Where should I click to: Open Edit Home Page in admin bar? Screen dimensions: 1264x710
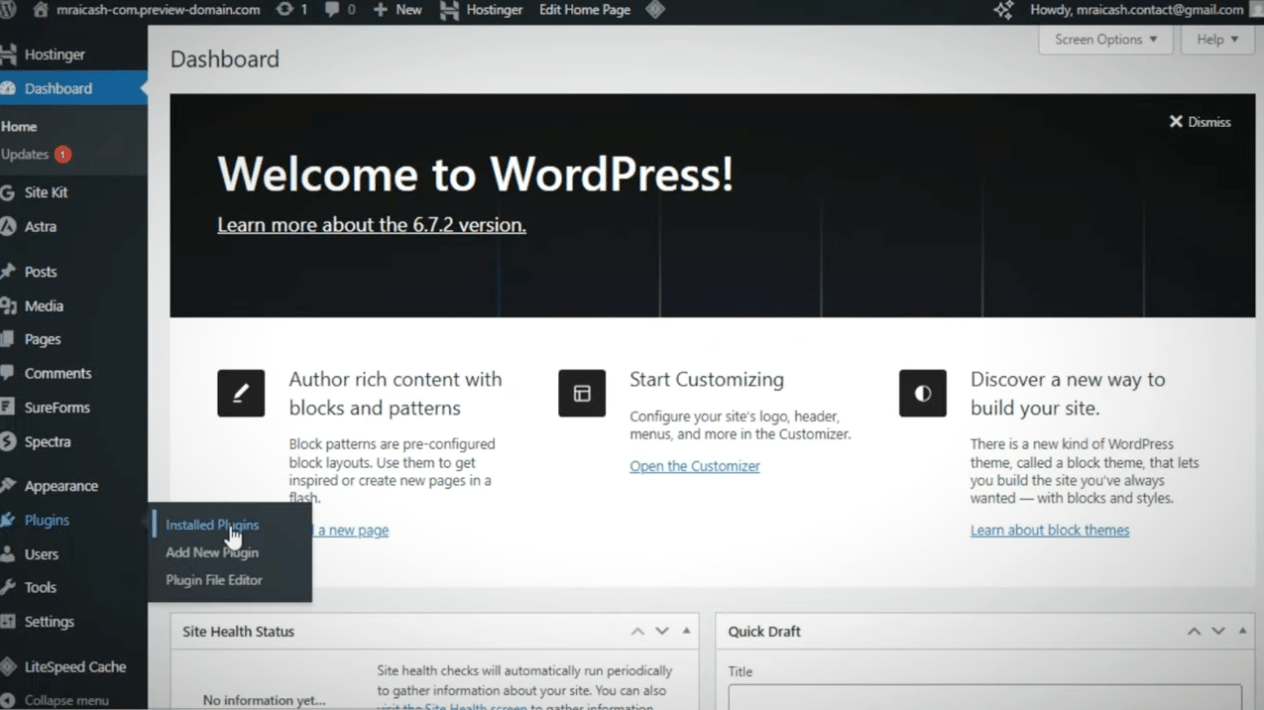(585, 10)
